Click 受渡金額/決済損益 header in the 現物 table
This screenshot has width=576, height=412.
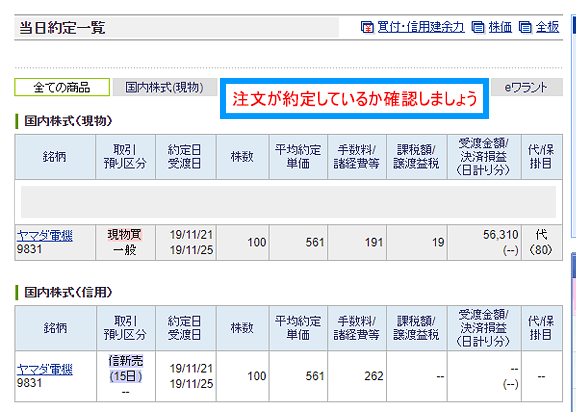(x=484, y=157)
